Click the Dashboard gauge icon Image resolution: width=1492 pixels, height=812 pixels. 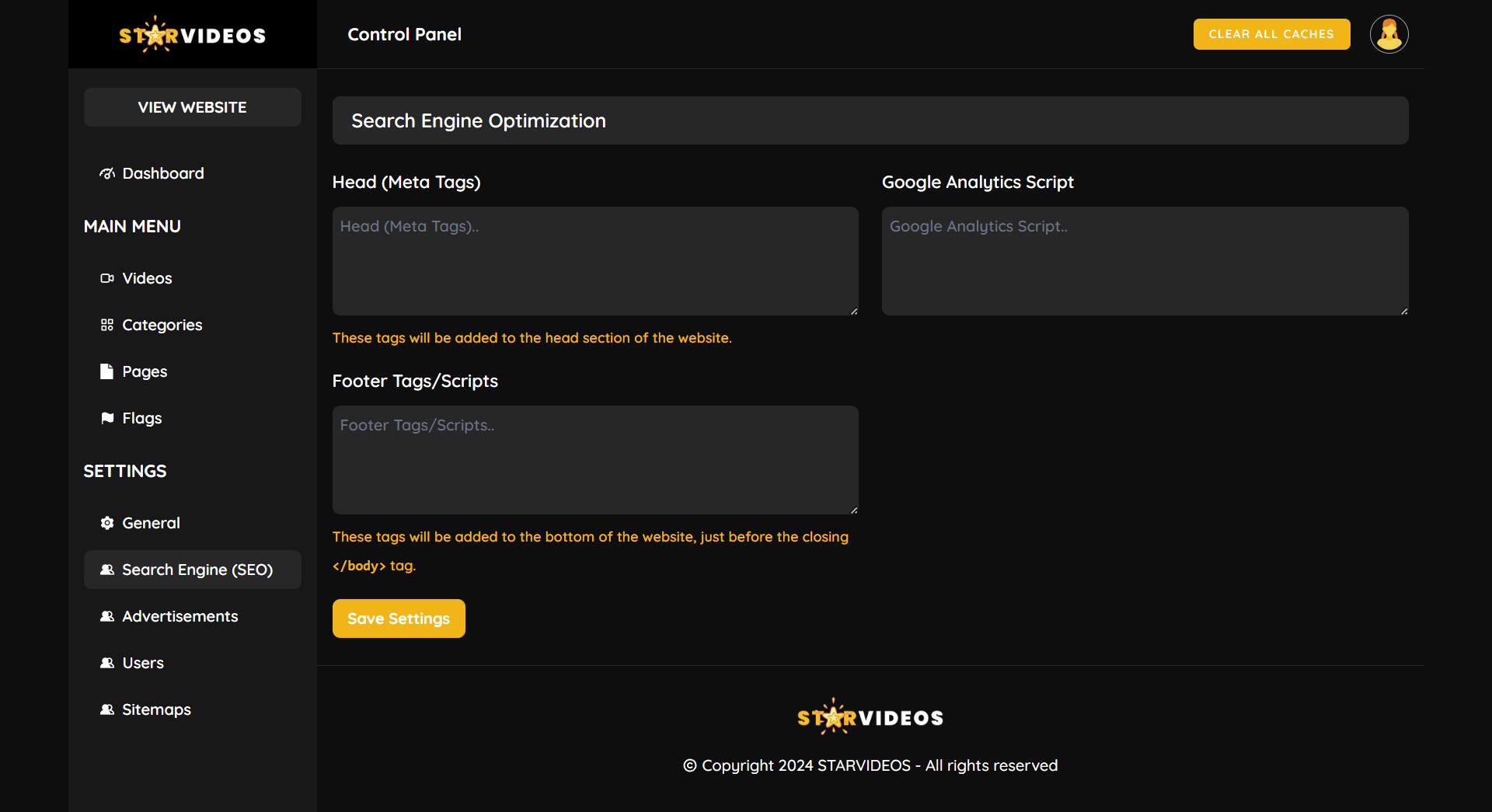[x=106, y=173]
